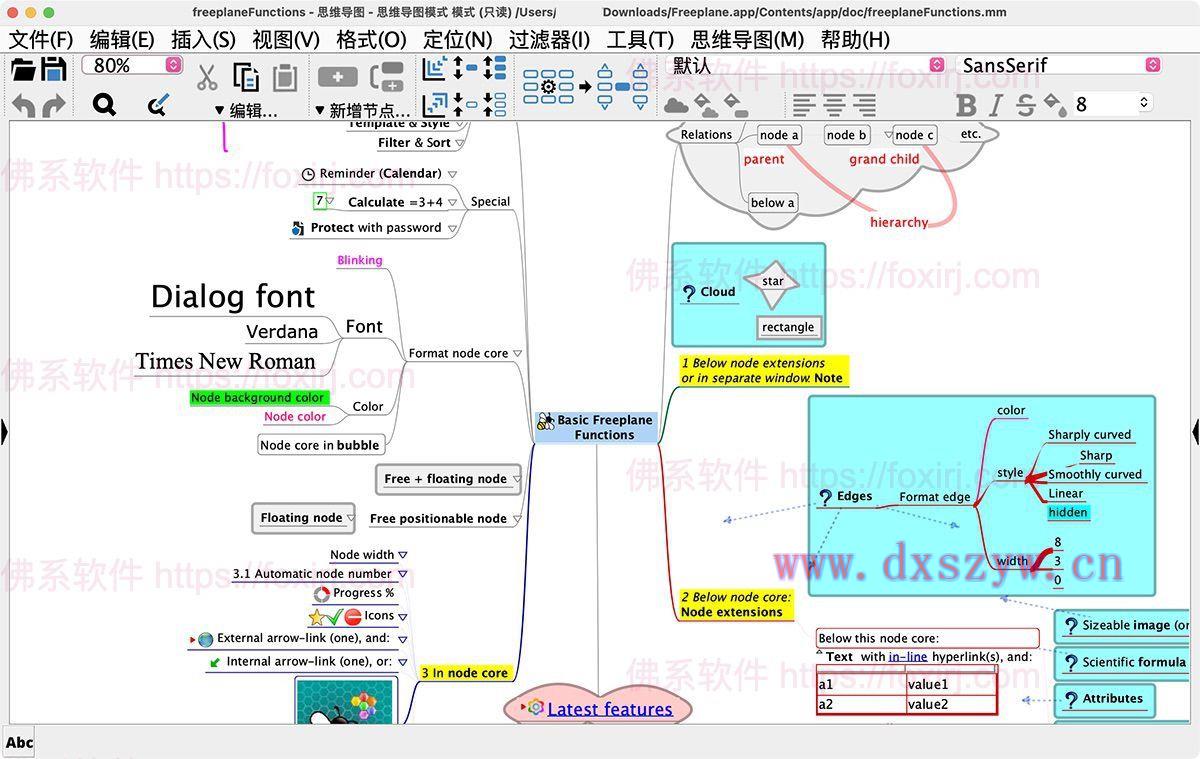The image size is (1200, 759).
Task: Open the 格式(O) menu
Action: 371,39
